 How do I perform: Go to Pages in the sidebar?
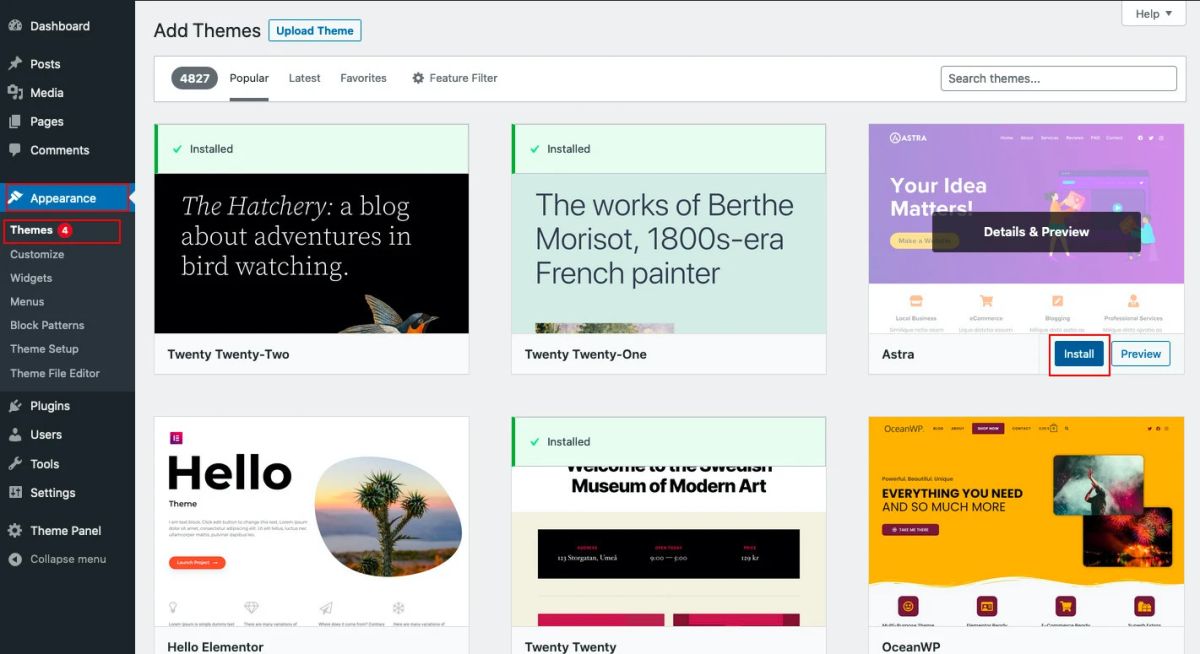pyautogui.click(x=47, y=122)
